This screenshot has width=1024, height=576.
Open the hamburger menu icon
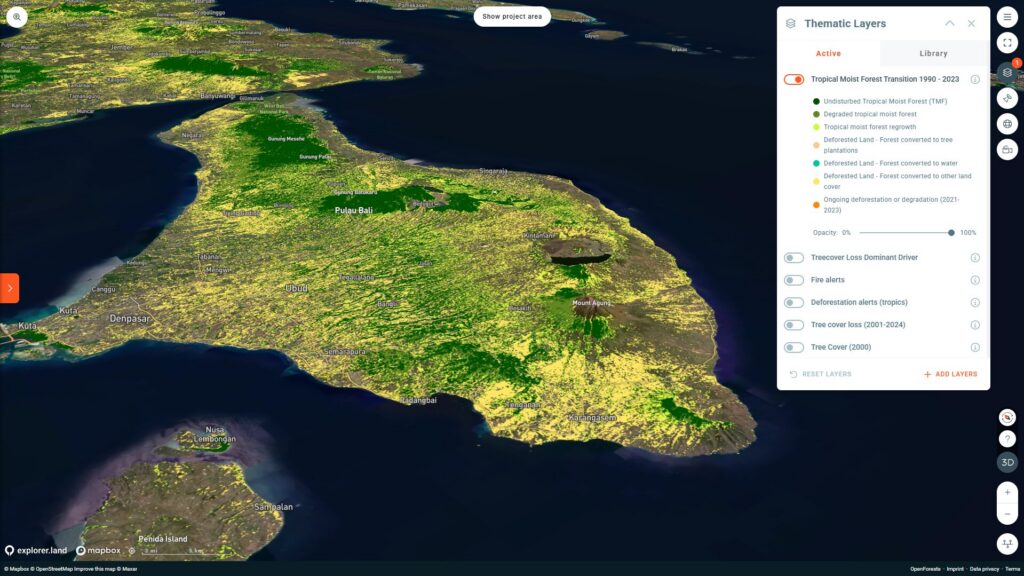1007,17
